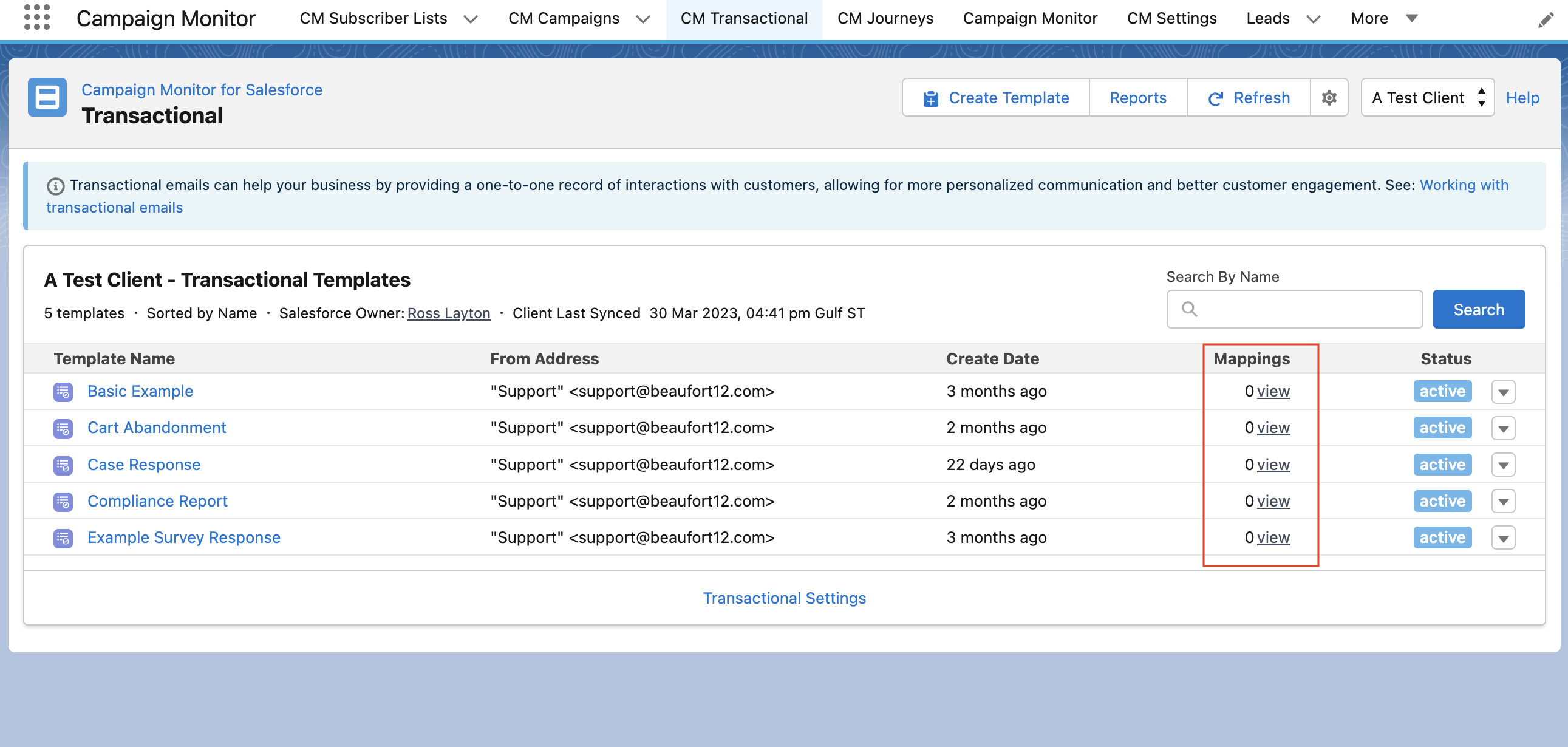
Task: Click the template icon beside Cart Abandonment
Action: (x=63, y=428)
